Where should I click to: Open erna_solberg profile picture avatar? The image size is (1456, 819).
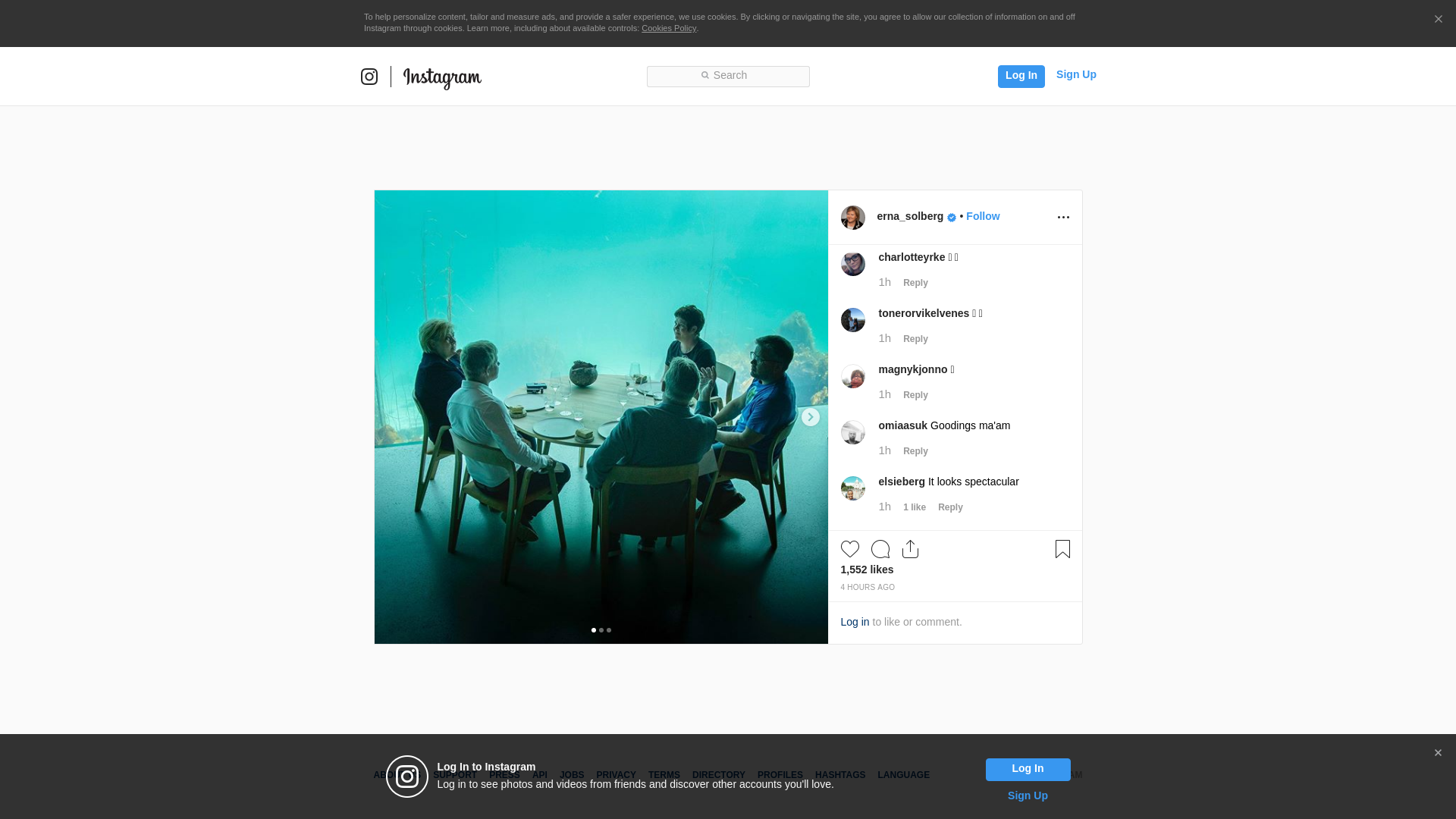[x=852, y=218]
